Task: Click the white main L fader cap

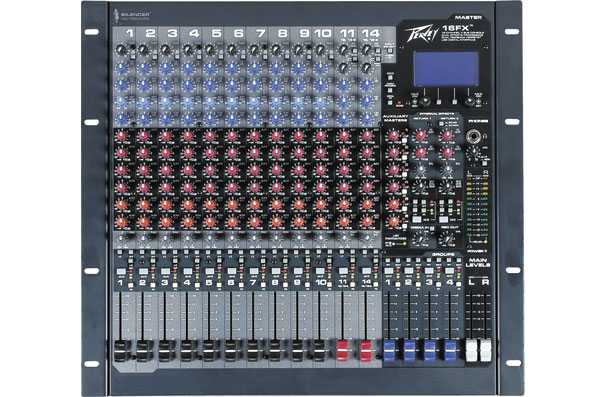Action: click(x=472, y=350)
